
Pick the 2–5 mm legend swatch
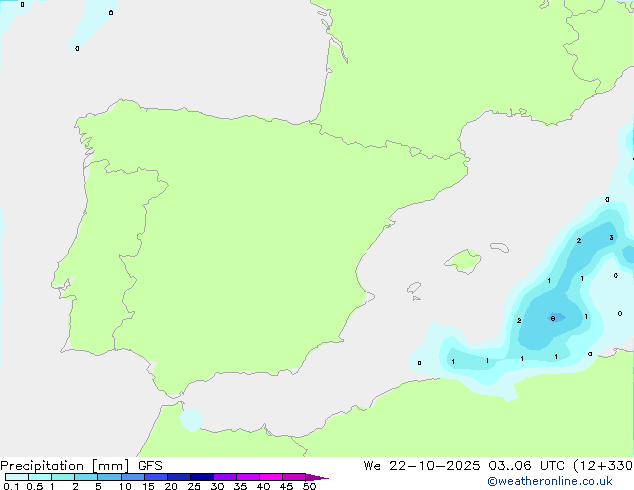point(86,477)
